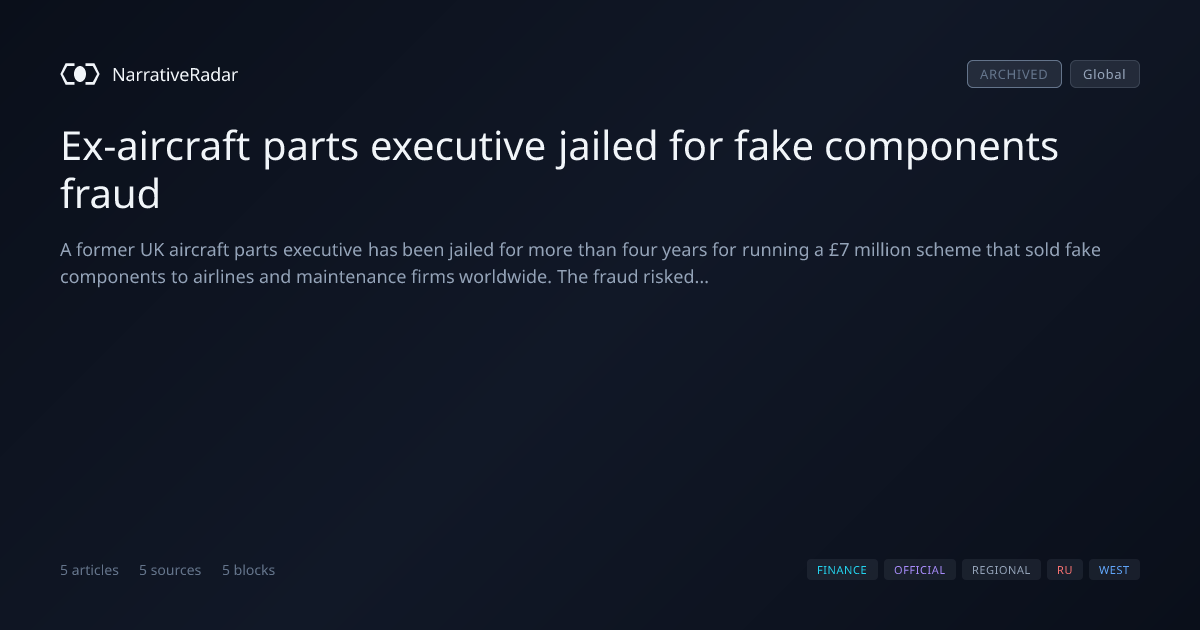Select the ARCHIVED status badge

(x=1014, y=74)
